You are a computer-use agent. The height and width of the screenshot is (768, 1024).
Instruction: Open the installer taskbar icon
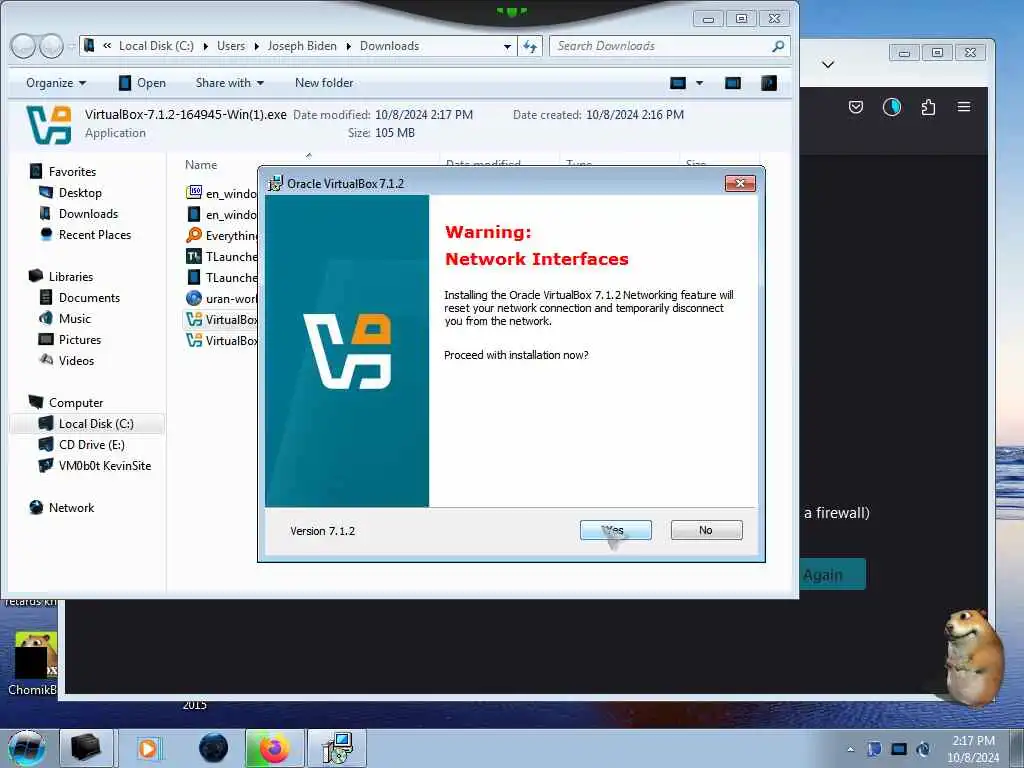tap(338, 748)
